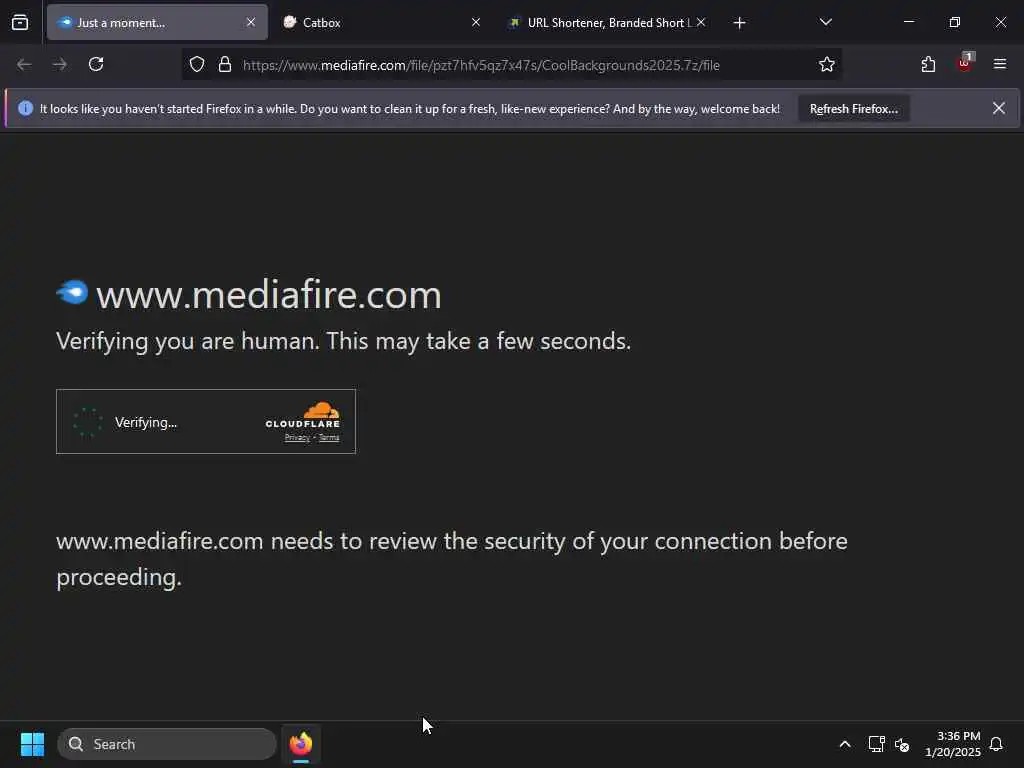Click the Cloudflare logo in widget
The image size is (1024, 768).
303,415
